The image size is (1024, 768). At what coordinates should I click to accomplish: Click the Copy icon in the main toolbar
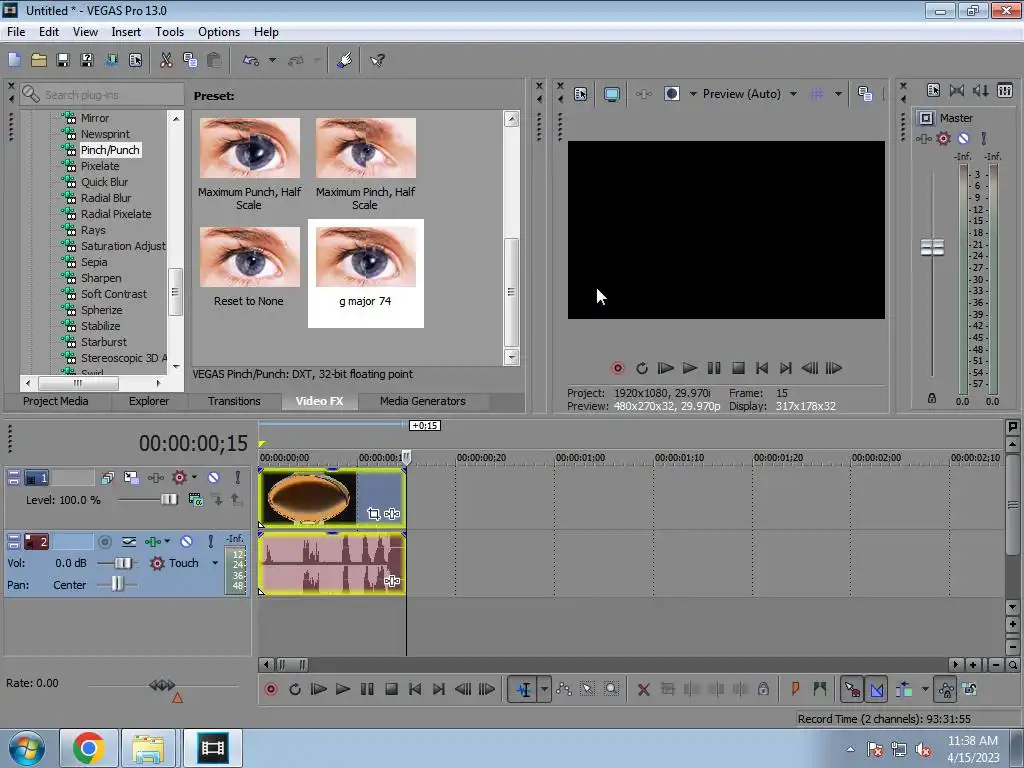(x=190, y=60)
